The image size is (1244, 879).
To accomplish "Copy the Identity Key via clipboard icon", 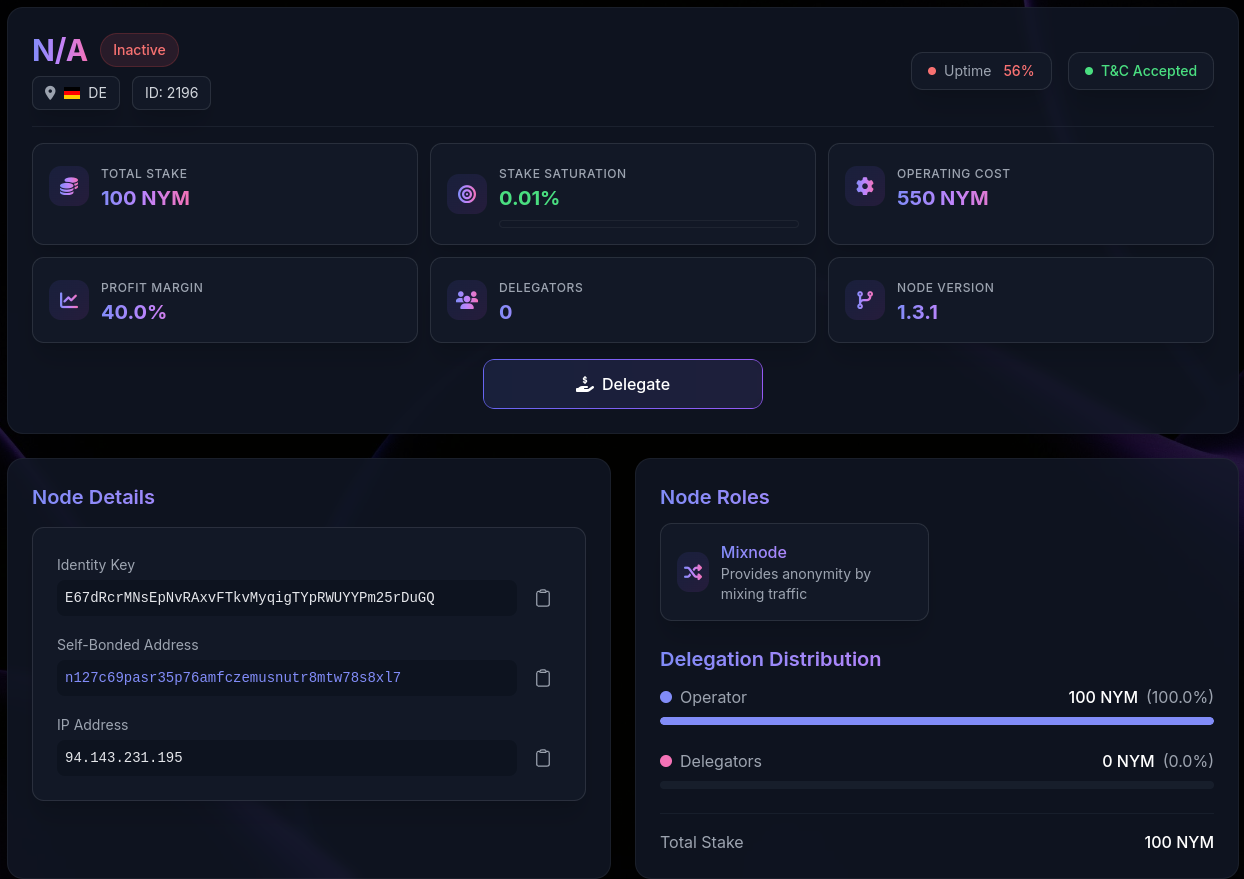I will (x=543, y=598).
